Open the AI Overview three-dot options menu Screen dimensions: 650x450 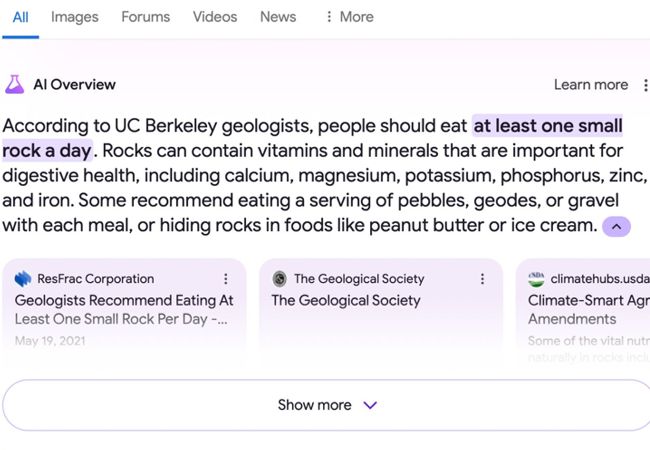click(x=645, y=85)
